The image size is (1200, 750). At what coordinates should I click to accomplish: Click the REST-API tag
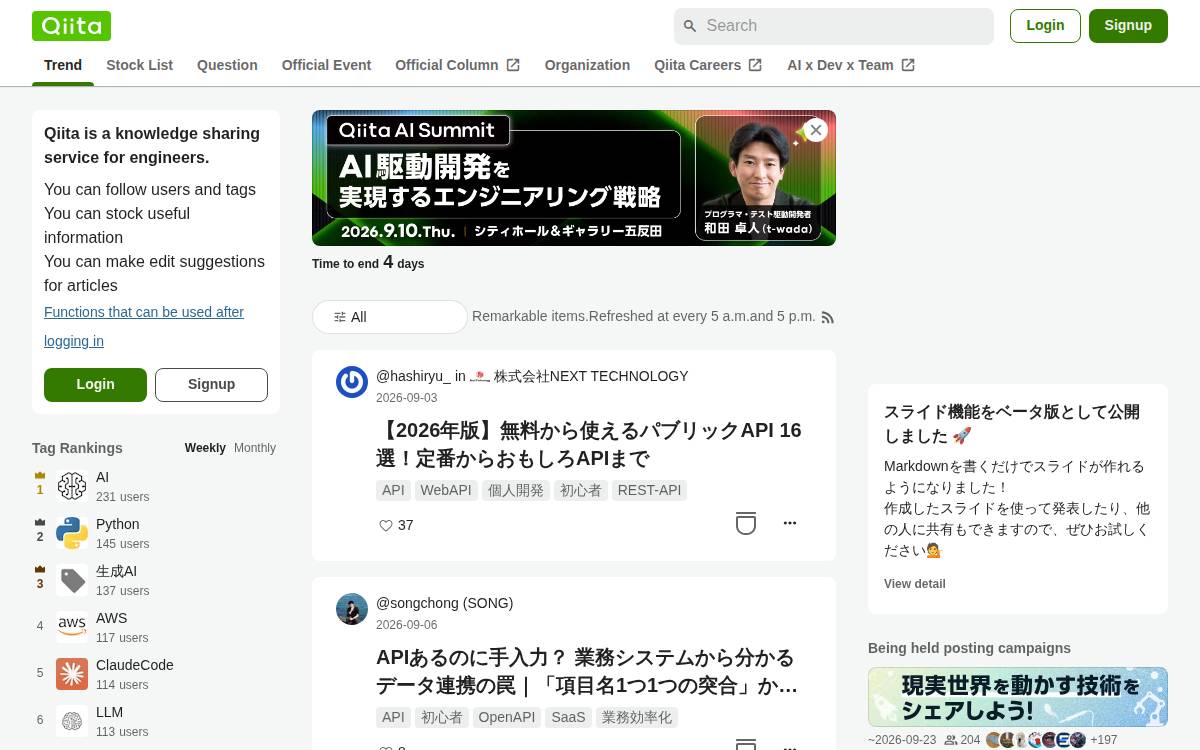tap(649, 490)
